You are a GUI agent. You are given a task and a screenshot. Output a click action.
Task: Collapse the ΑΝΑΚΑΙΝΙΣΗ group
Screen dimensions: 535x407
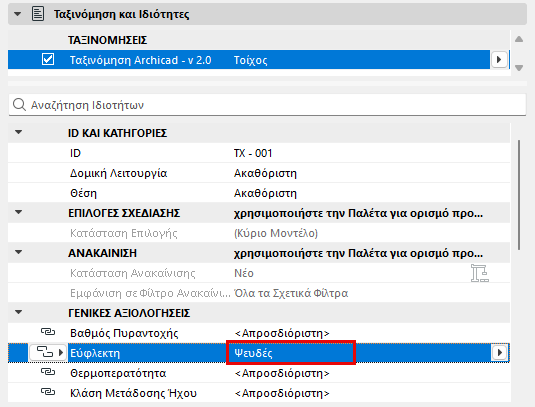click(x=18, y=252)
